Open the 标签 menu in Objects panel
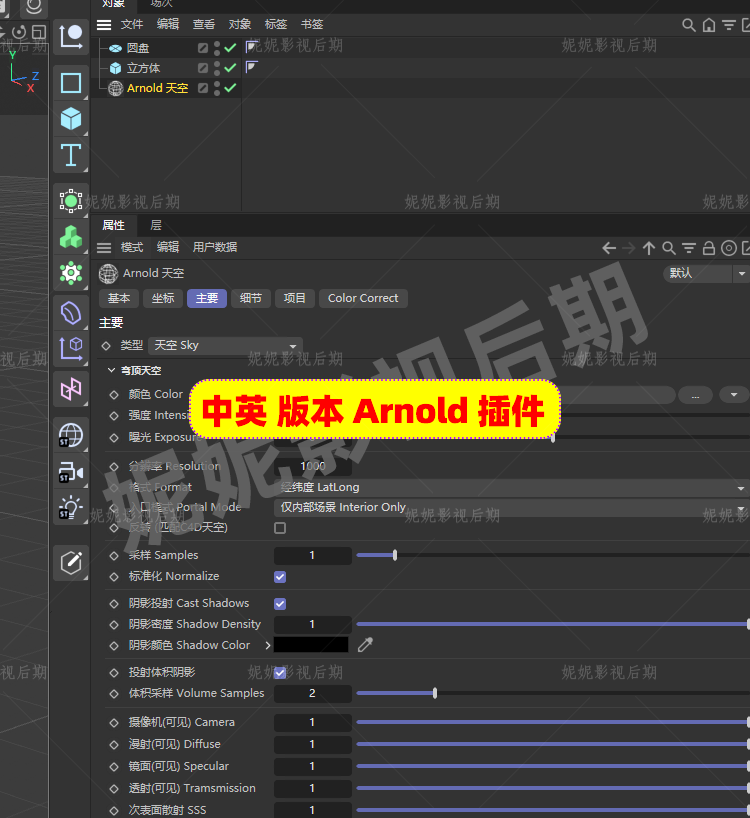Screen dimensions: 750x818 pos(276,25)
